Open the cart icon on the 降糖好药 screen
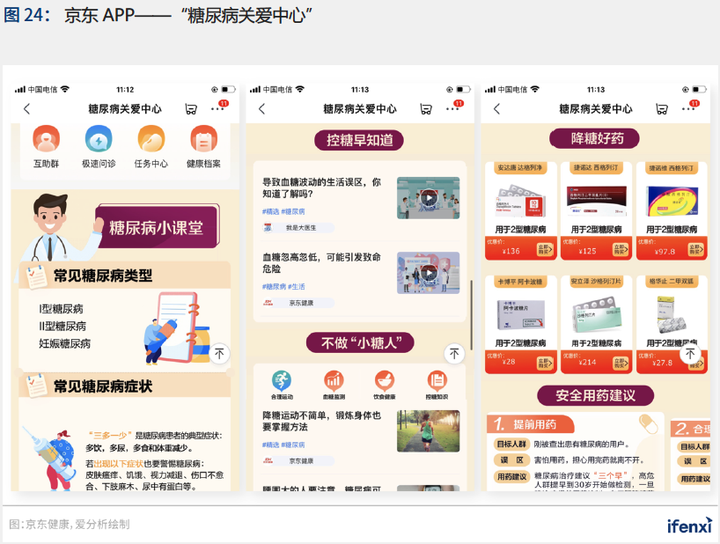Screen dimensions: 720x544 click(x=662, y=109)
